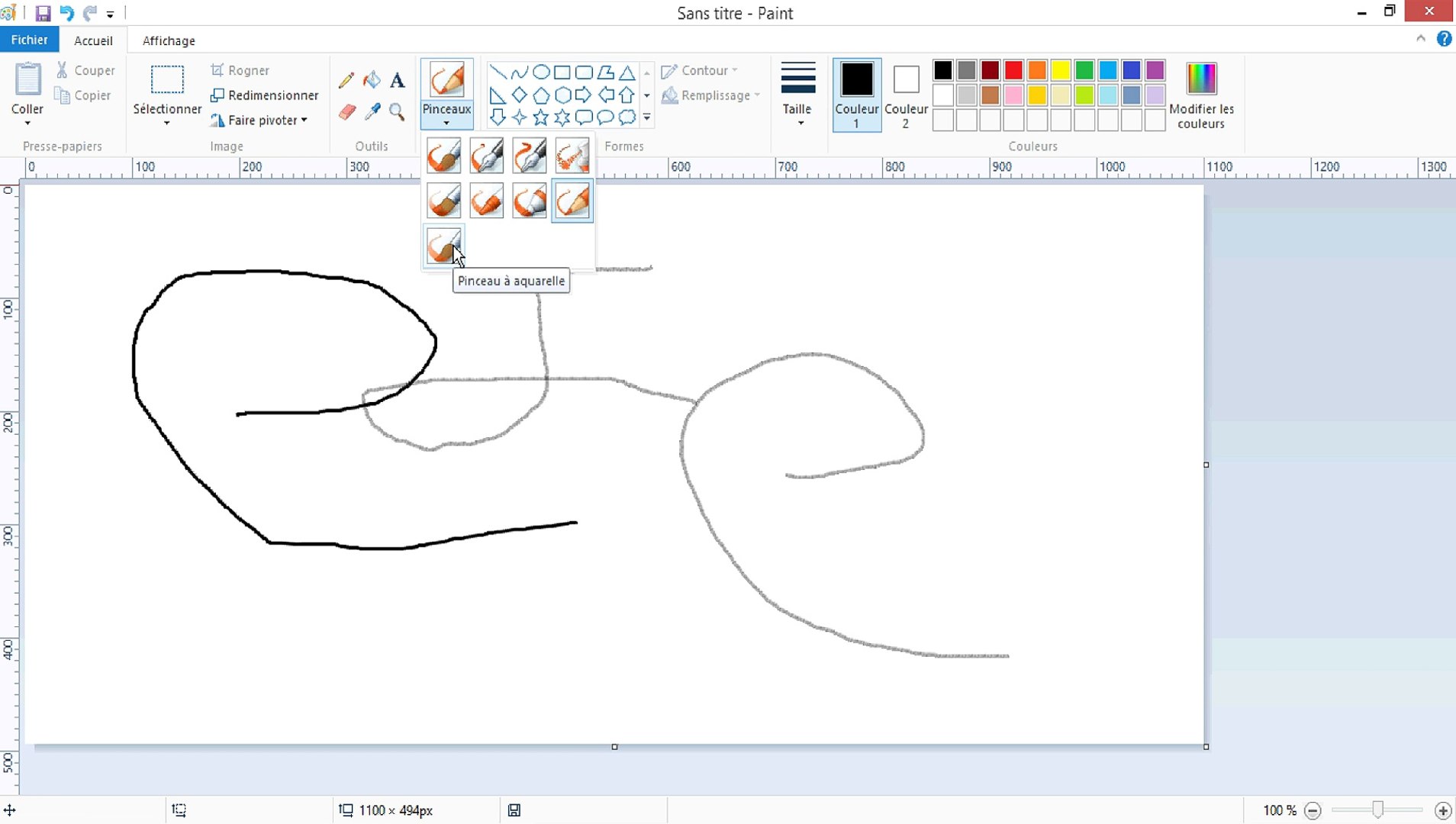
Task: Pick the purple color swatch
Action: (1155, 70)
